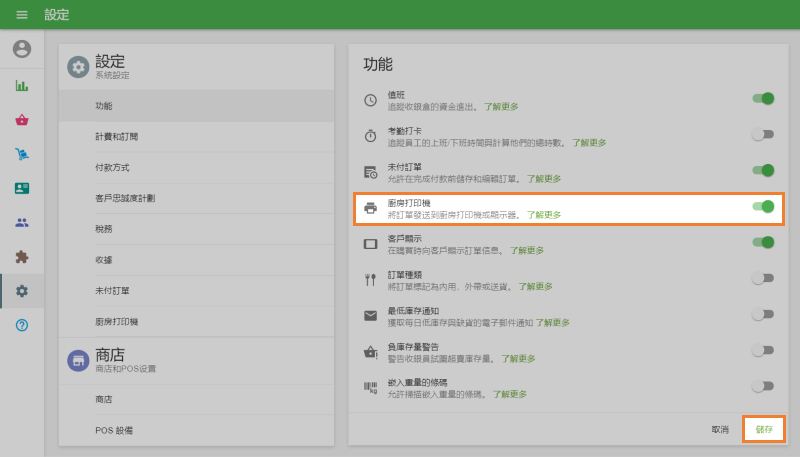Click the 功能 panel heading
800x457 pixels.
pyautogui.click(x=378, y=64)
